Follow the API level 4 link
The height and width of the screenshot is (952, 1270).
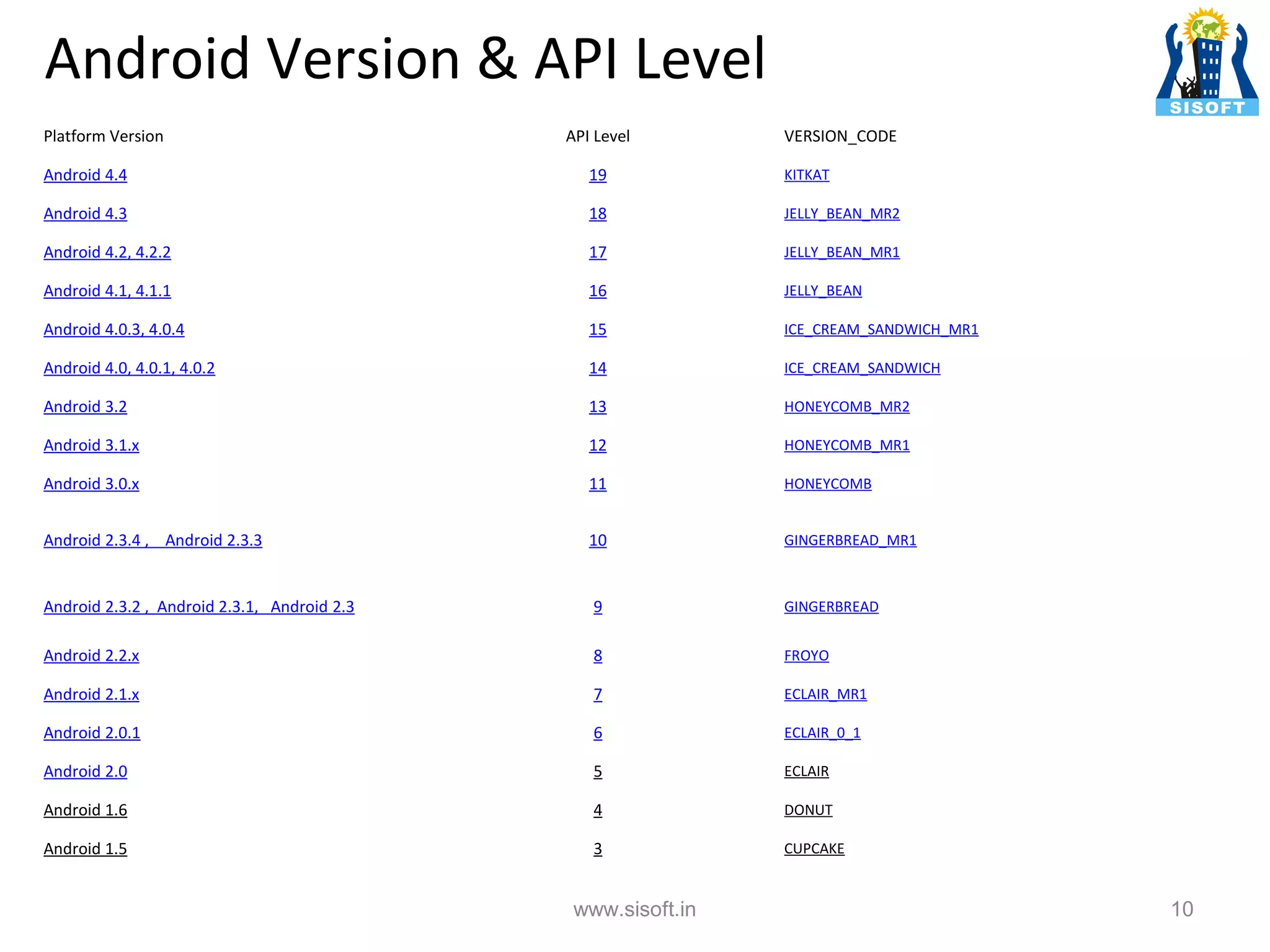pos(598,810)
